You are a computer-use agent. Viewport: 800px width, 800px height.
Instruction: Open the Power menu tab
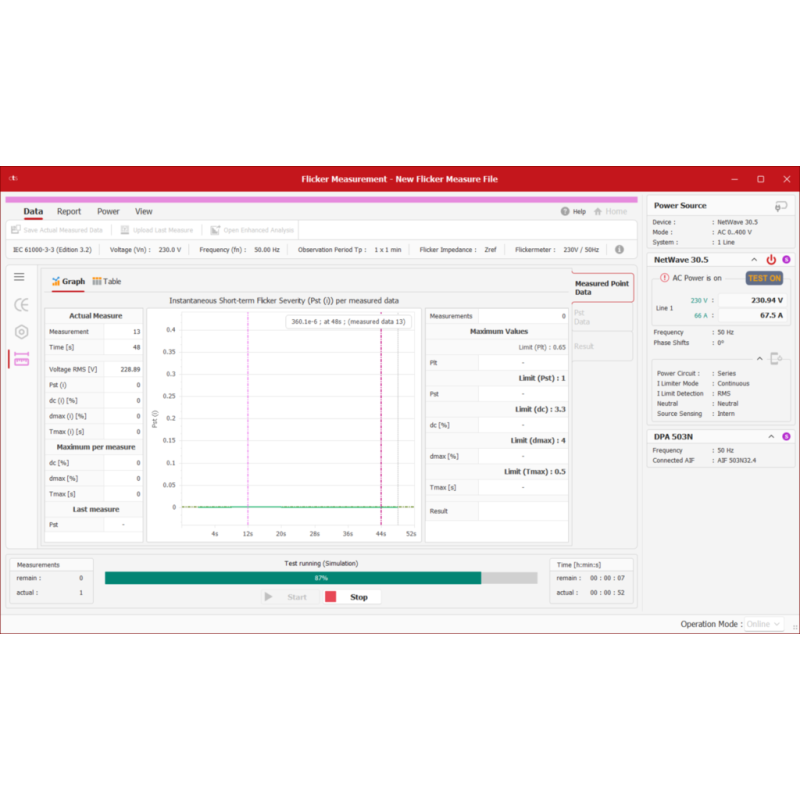coord(108,212)
